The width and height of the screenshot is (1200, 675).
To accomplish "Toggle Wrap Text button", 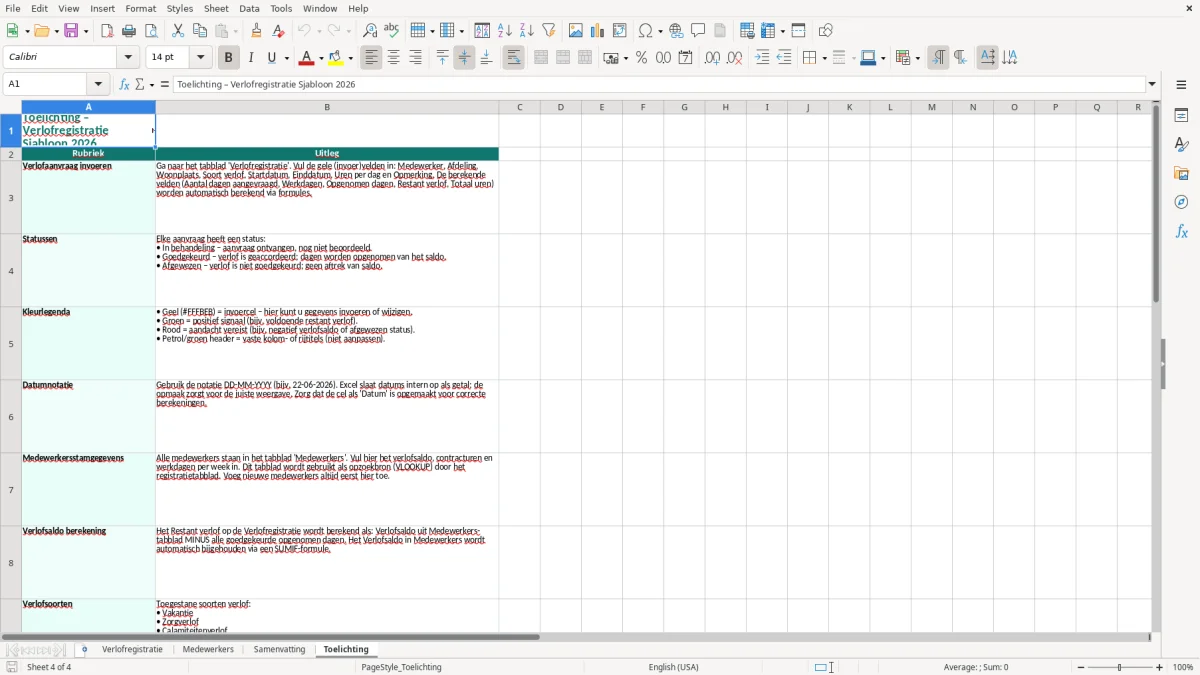I will click(x=514, y=58).
